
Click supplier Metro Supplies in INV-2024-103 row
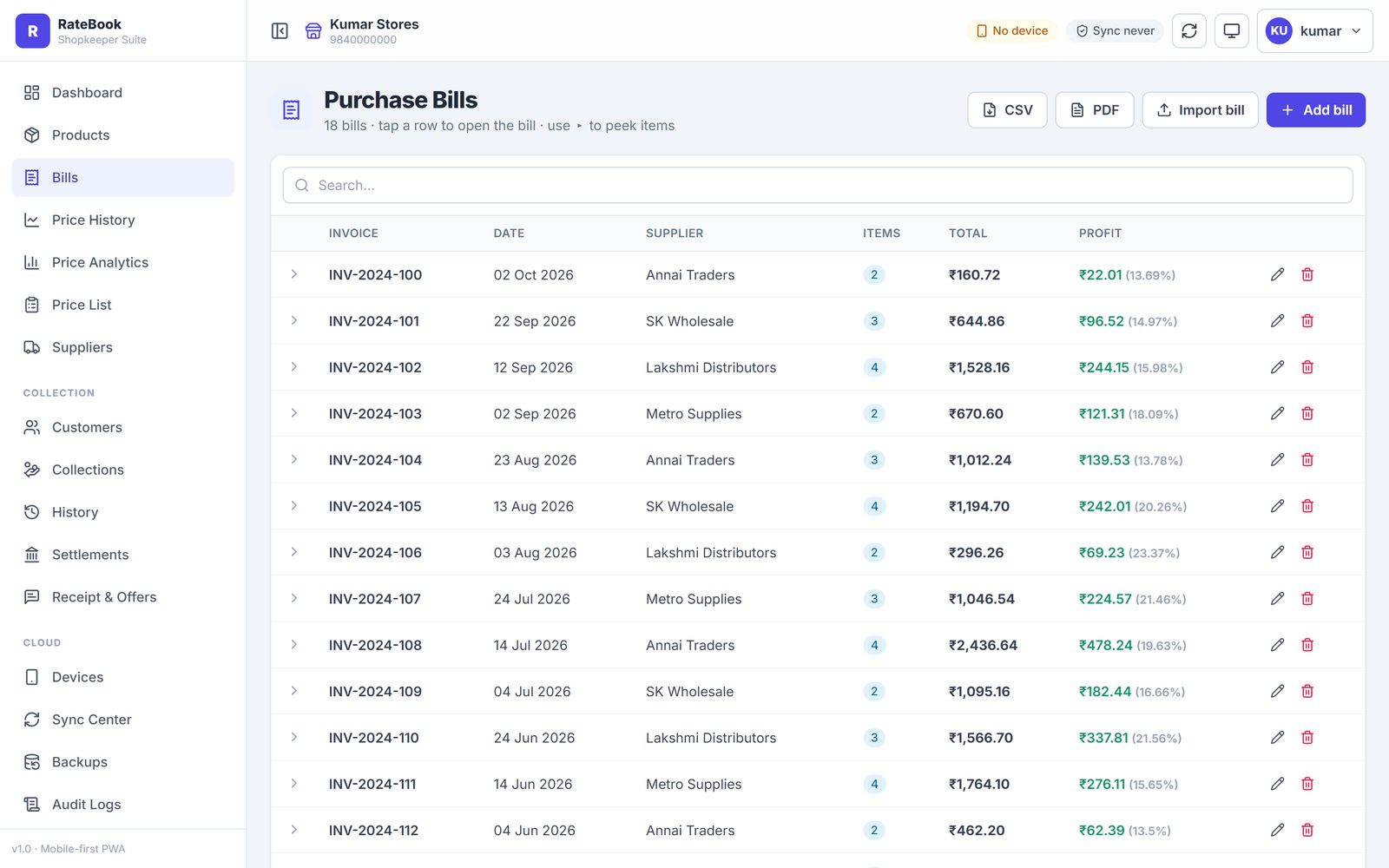click(694, 414)
